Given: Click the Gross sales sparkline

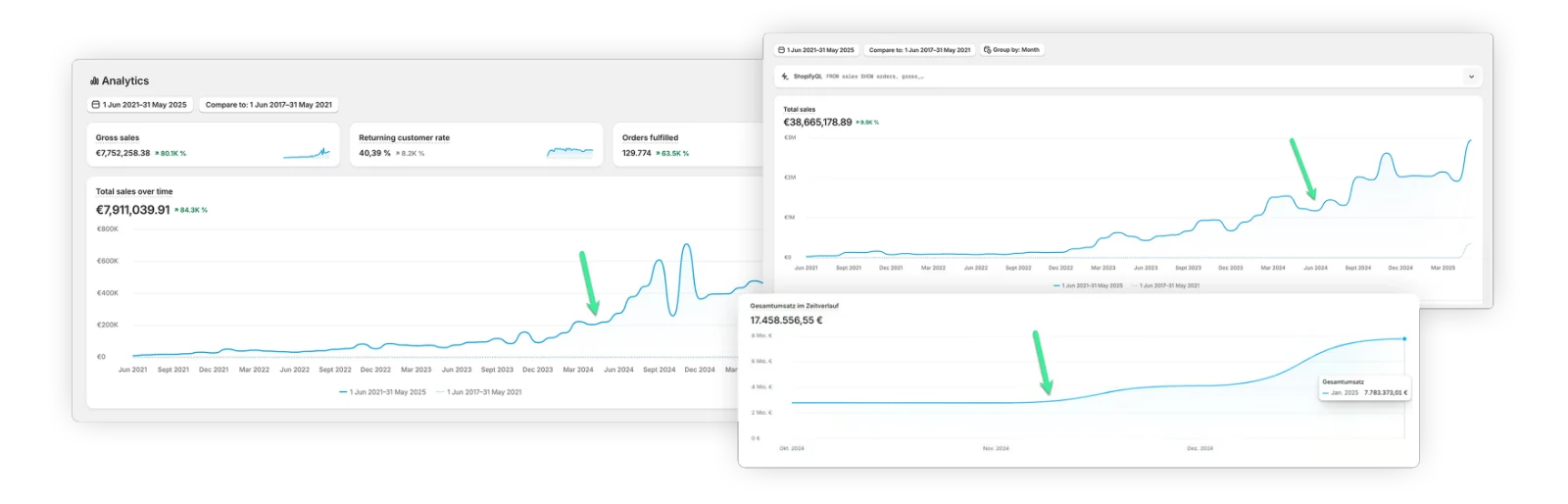Looking at the screenshot, I should (x=307, y=153).
